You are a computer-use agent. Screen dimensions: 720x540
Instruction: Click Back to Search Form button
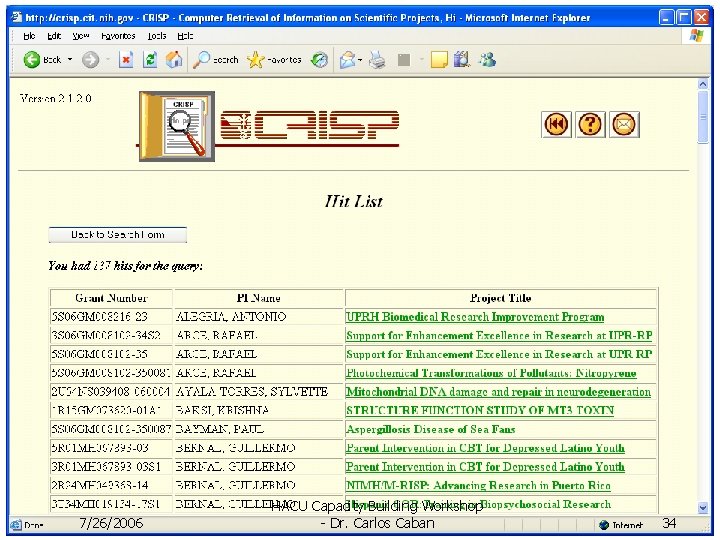click(x=118, y=235)
